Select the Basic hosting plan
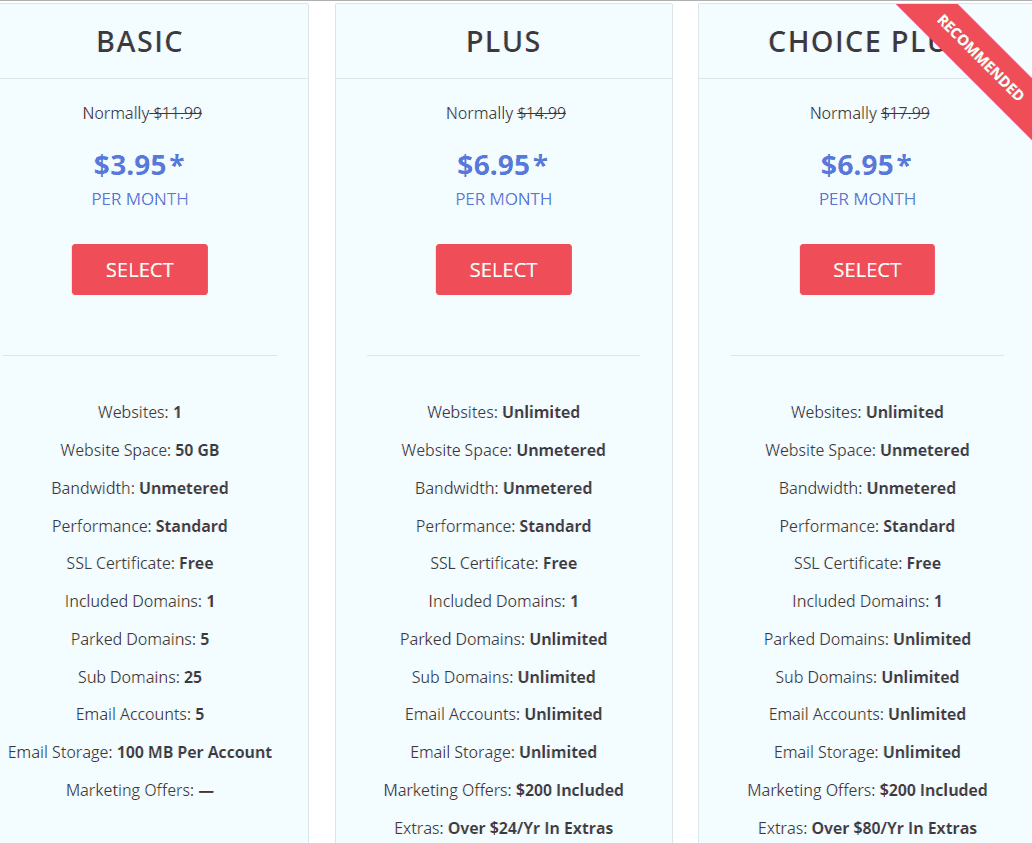The width and height of the screenshot is (1032, 843). (x=140, y=269)
